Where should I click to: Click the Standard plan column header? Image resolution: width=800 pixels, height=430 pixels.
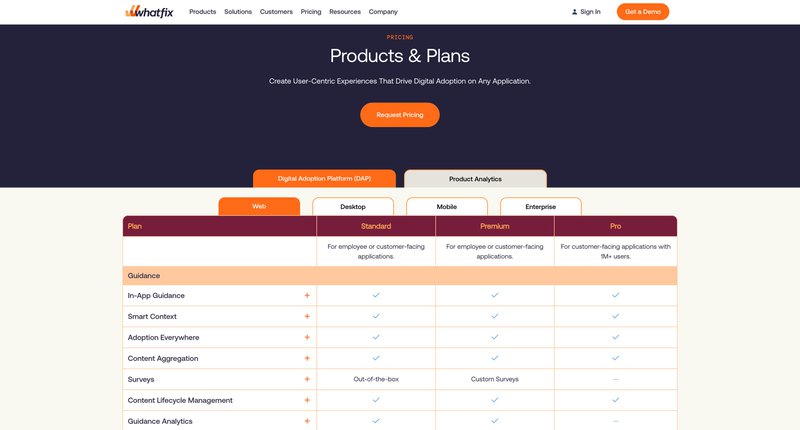click(376, 226)
